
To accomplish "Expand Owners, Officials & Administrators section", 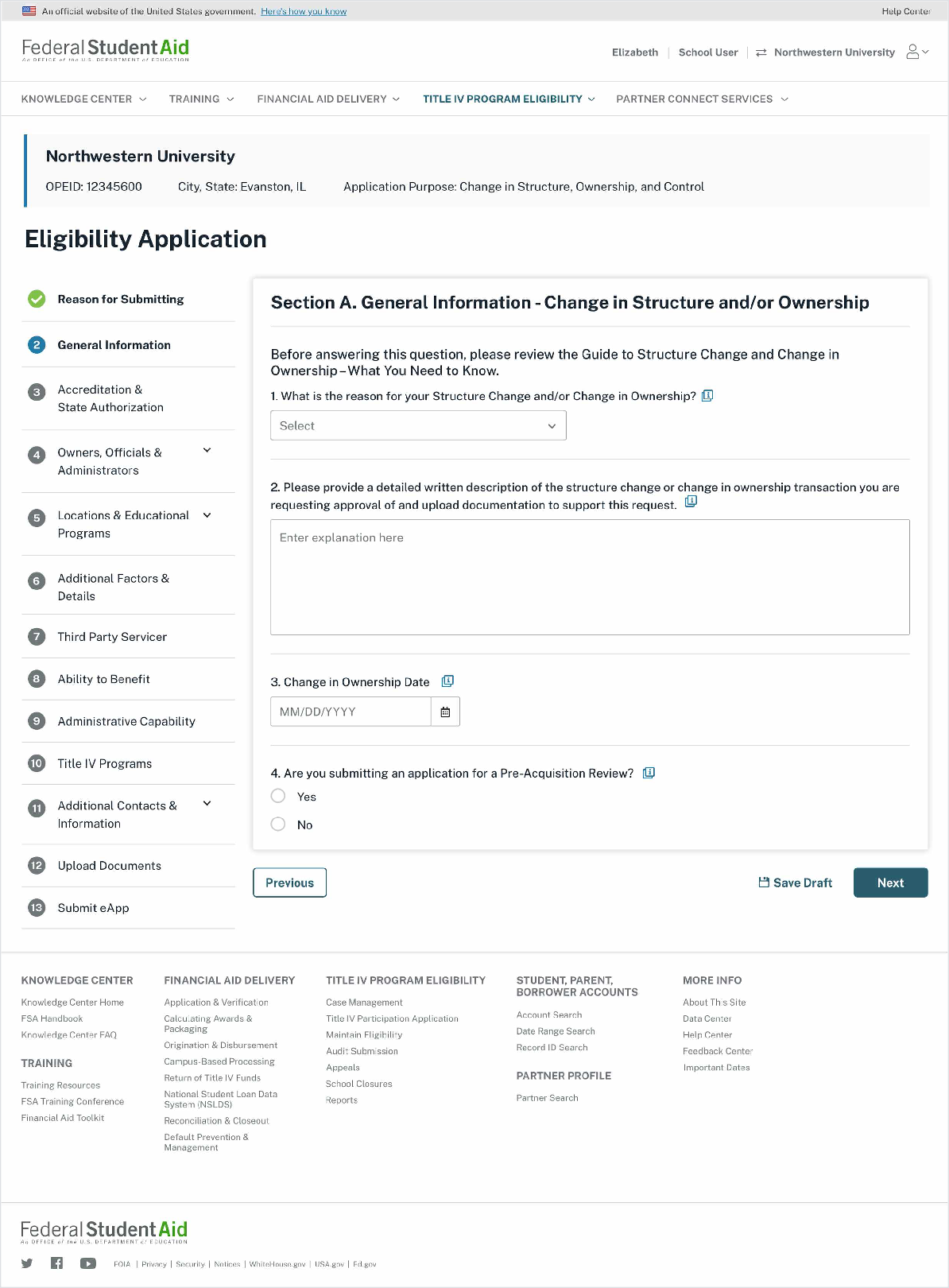I will [x=207, y=451].
